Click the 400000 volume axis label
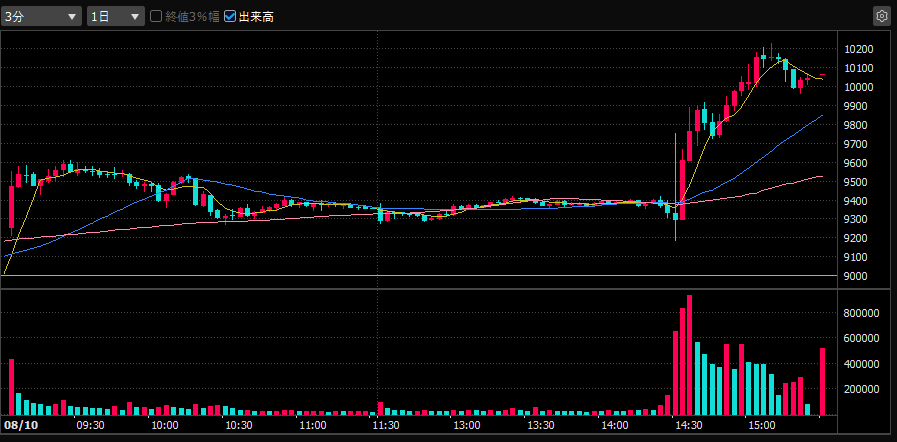This screenshot has height=442, width=897. pos(862,364)
